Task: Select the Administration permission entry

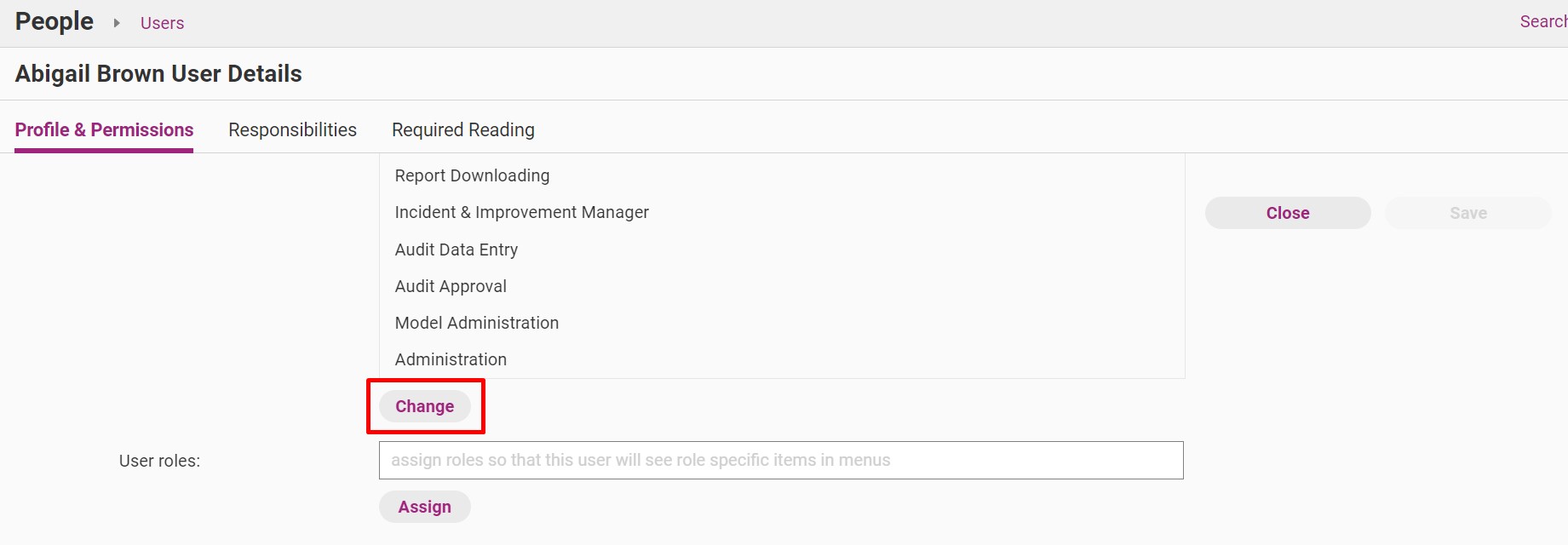Action: pyautogui.click(x=451, y=359)
